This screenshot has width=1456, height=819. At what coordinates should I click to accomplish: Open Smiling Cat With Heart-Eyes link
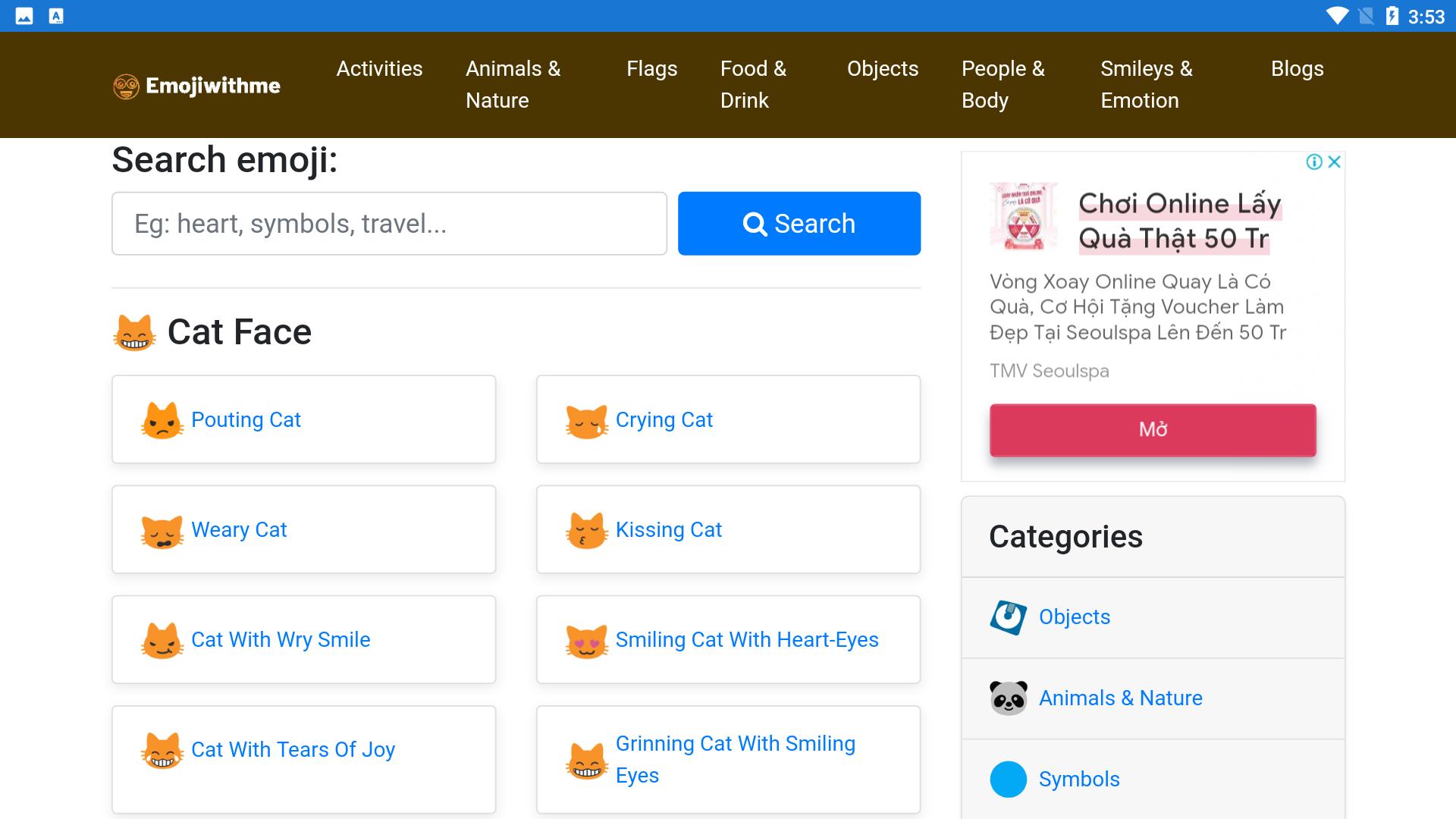(747, 640)
